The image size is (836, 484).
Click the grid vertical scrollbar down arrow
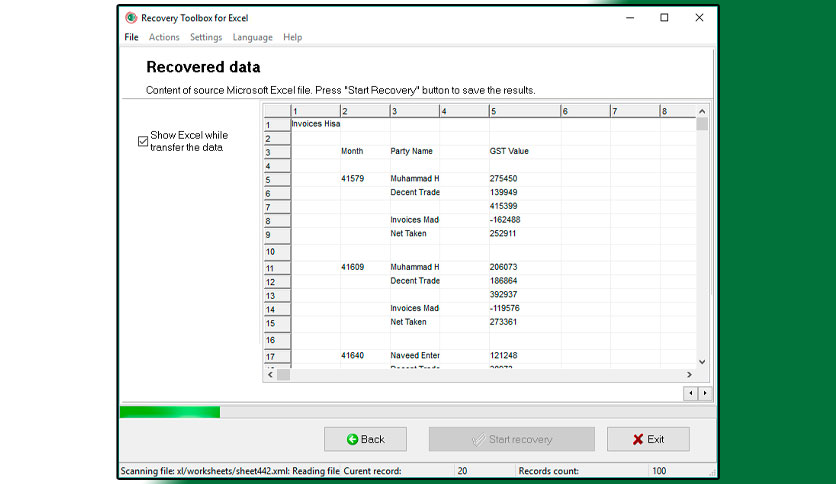click(x=702, y=362)
